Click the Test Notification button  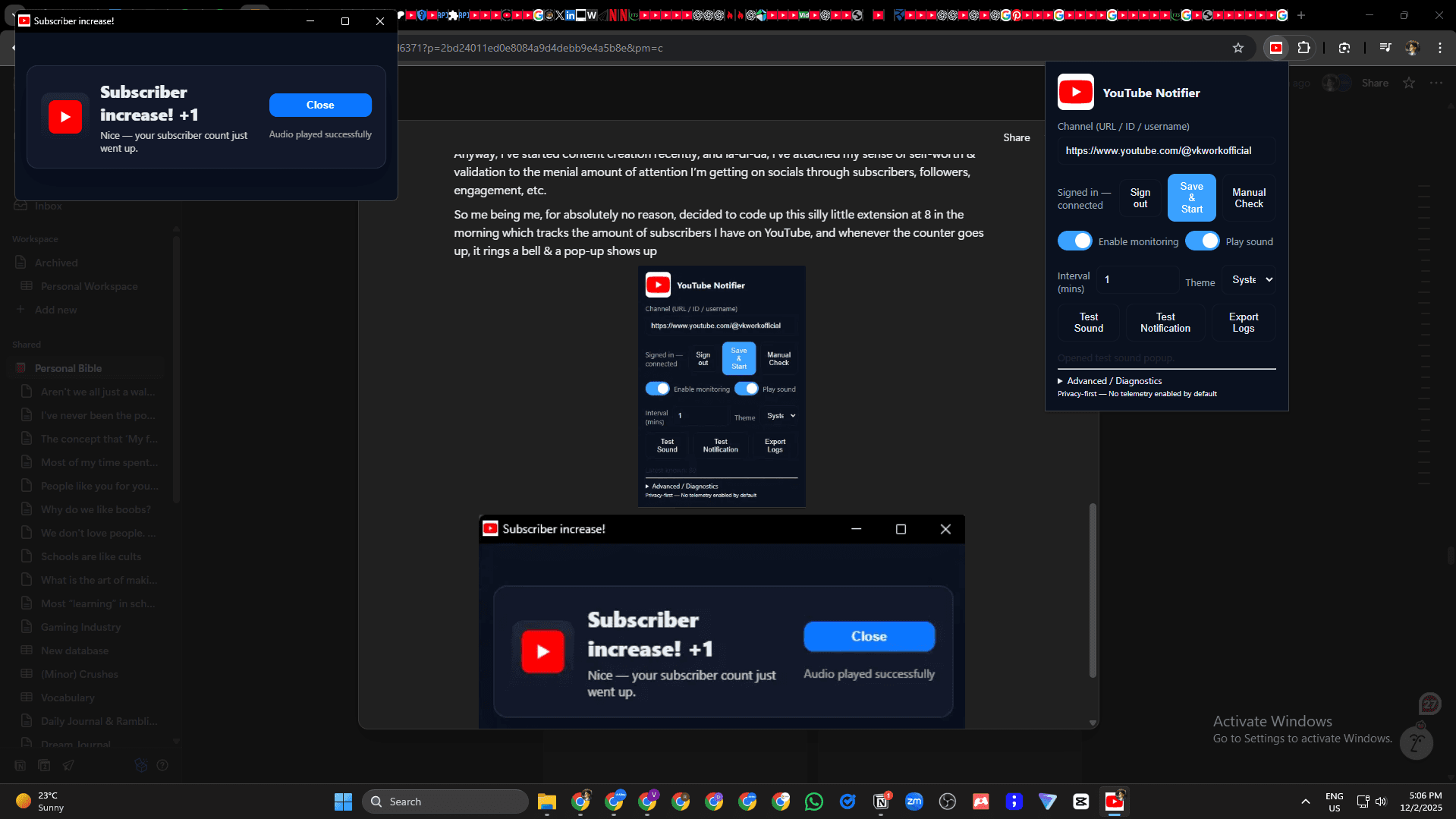[x=1165, y=323]
